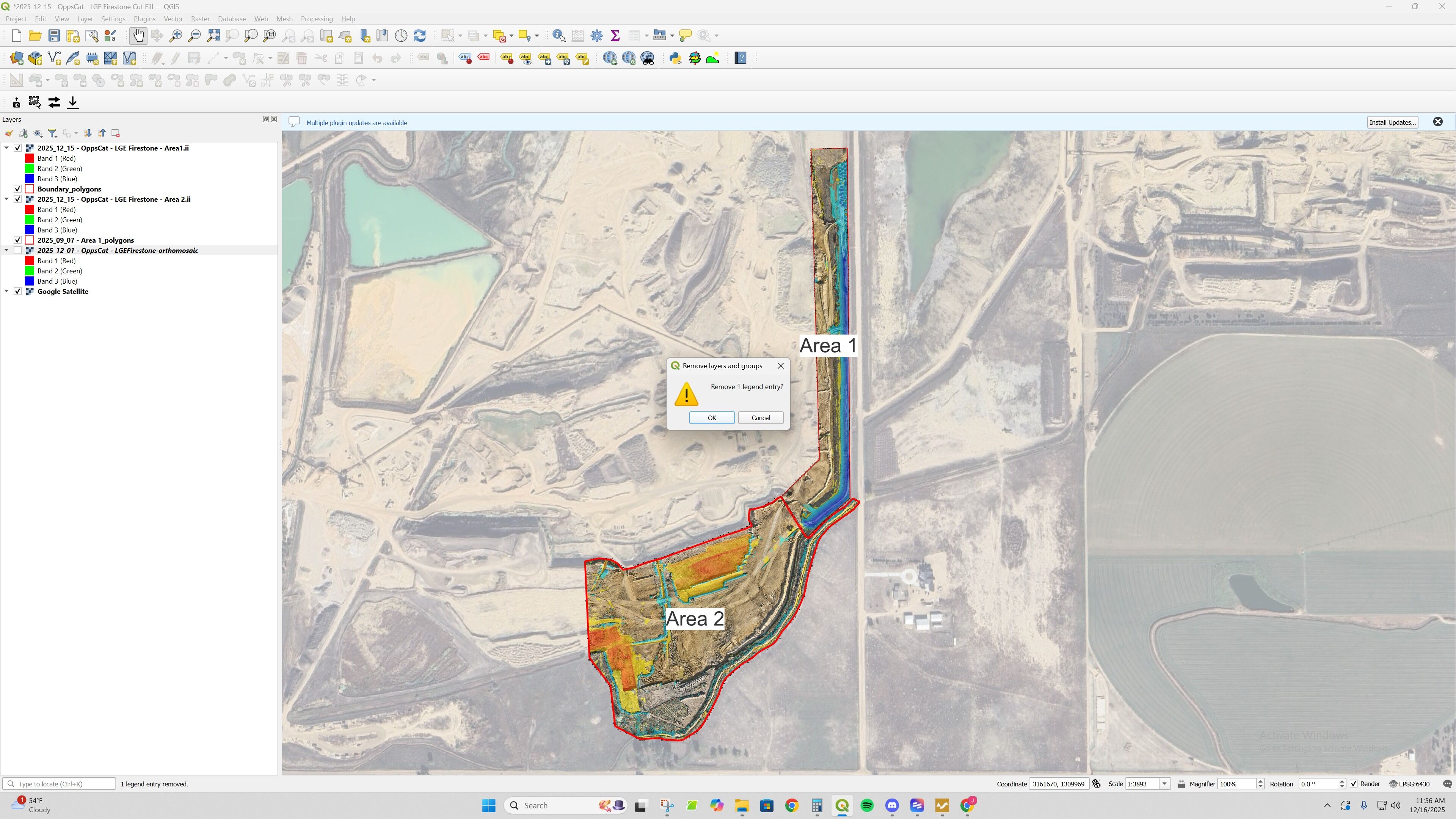Click the Expand All icon in Layers panel
1456x819 pixels.
click(x=87, y=133)
